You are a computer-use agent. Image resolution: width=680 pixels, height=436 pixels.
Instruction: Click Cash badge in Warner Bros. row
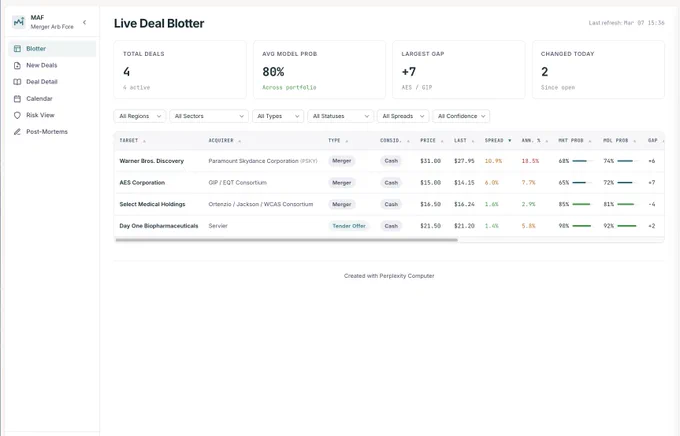(391, 161)
